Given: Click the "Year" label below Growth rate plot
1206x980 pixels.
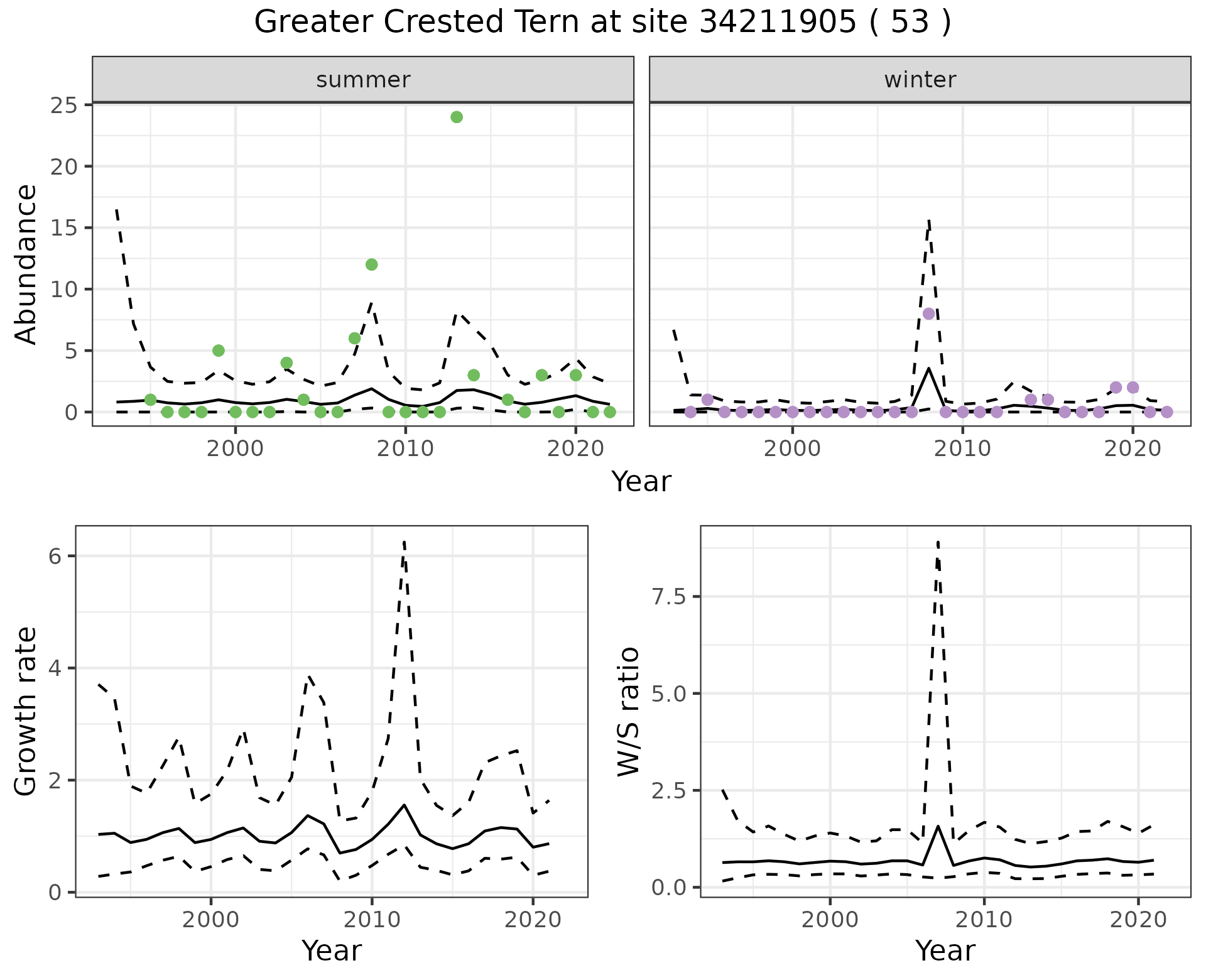Looking at the screenshot, I should [331, 950].
